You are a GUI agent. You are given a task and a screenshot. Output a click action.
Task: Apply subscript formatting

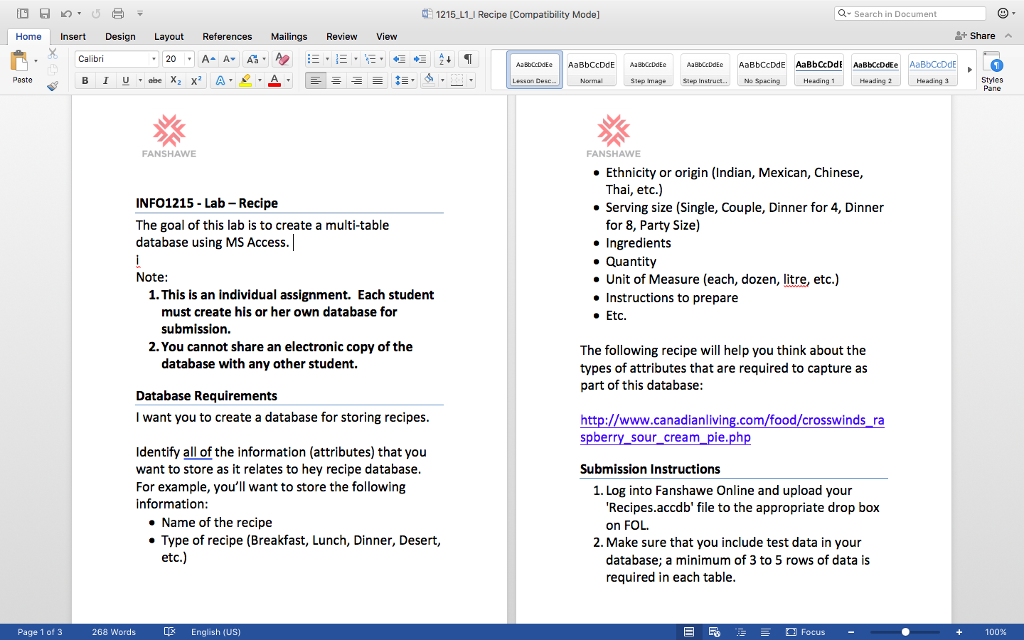click(175, 80)
